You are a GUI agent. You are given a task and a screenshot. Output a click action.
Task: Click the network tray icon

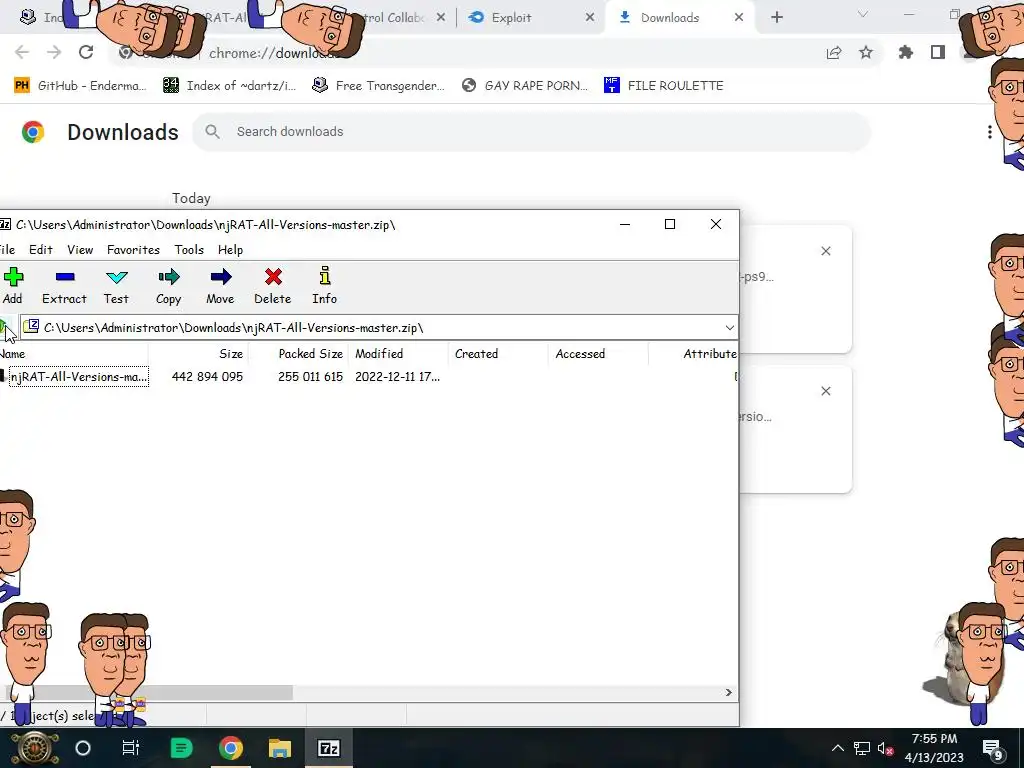point(862,748)
